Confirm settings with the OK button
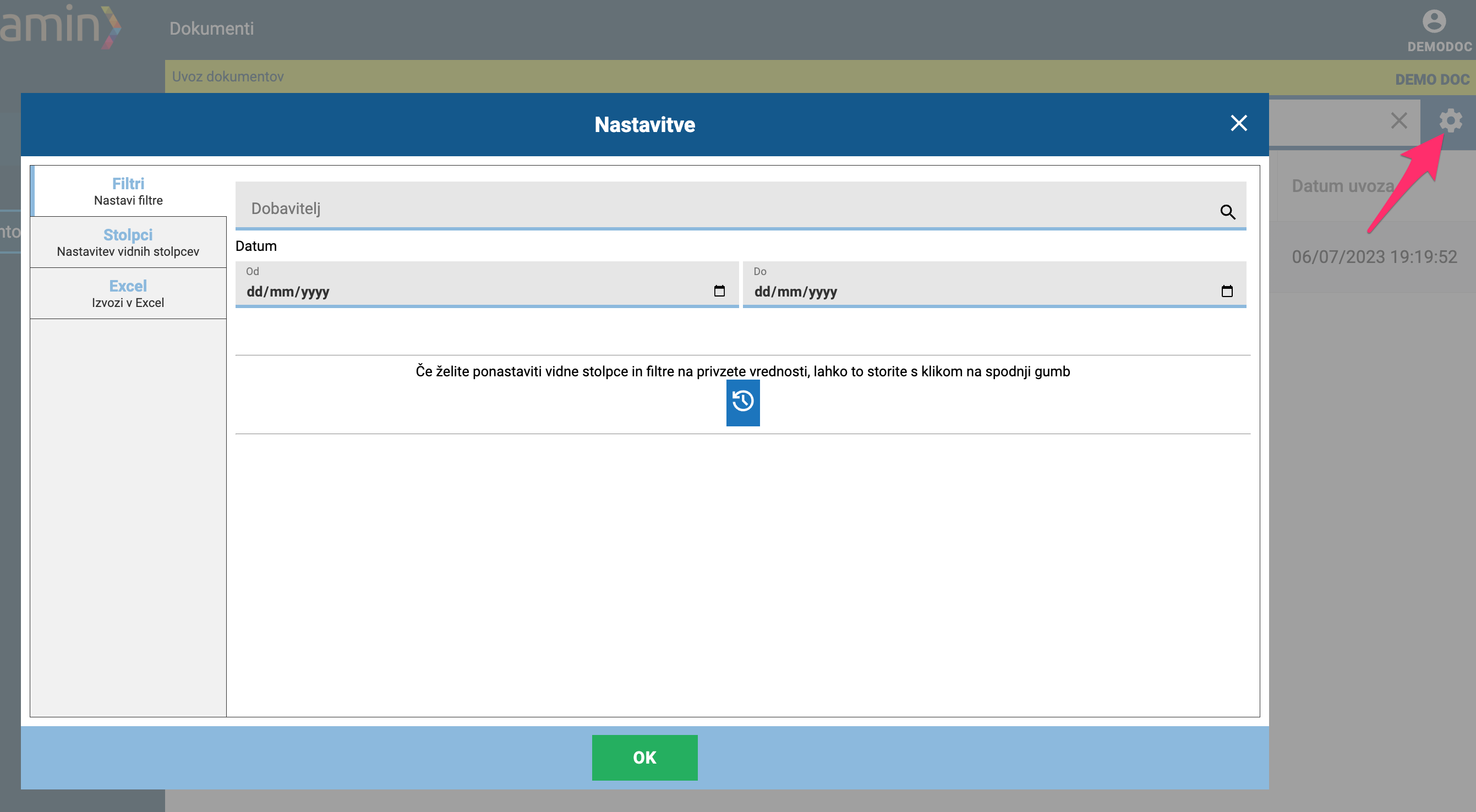This screenshot has width=1476, height=812. click(644, 757)
